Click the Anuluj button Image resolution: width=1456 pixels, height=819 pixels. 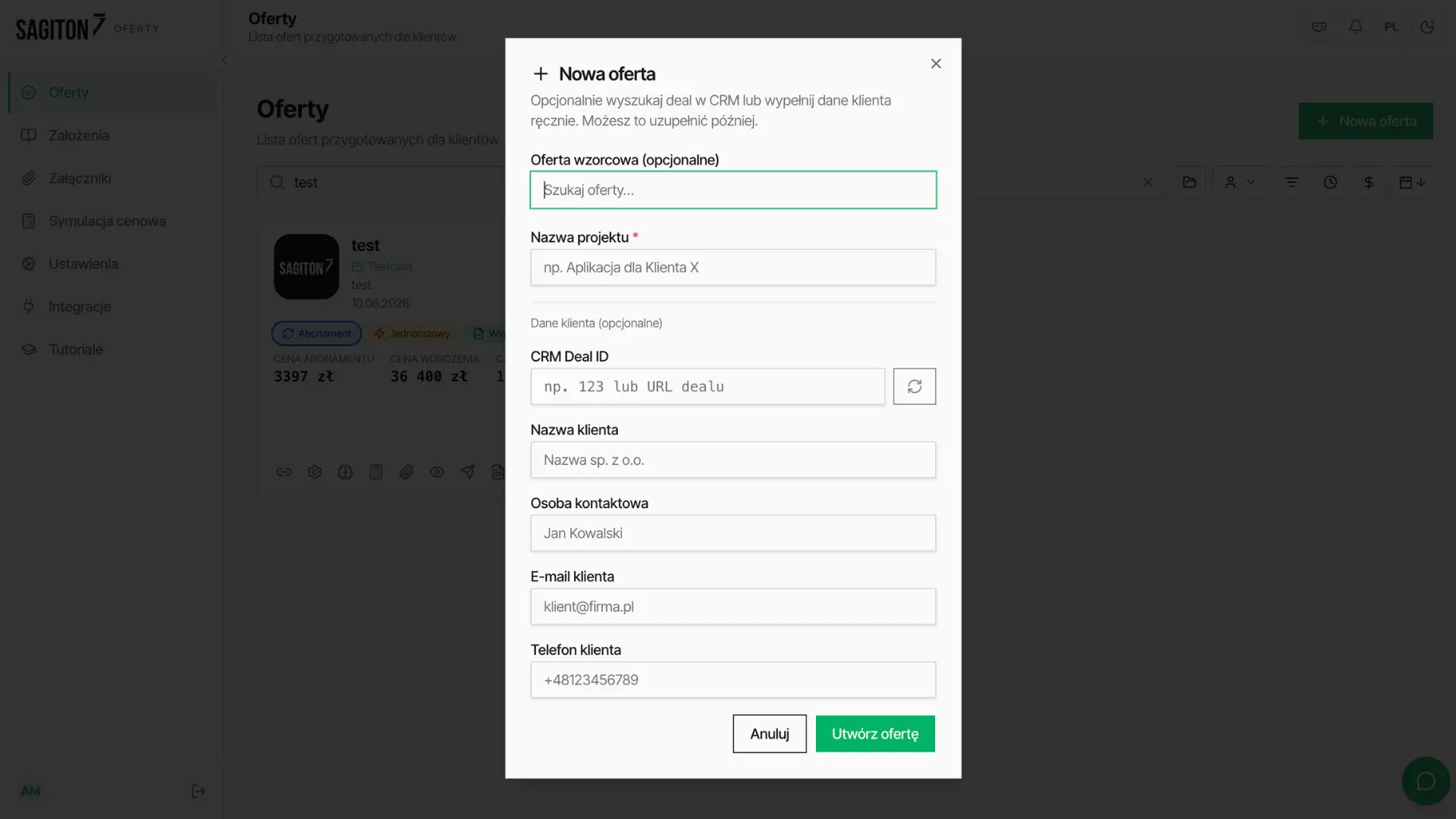tap(769, 734)
